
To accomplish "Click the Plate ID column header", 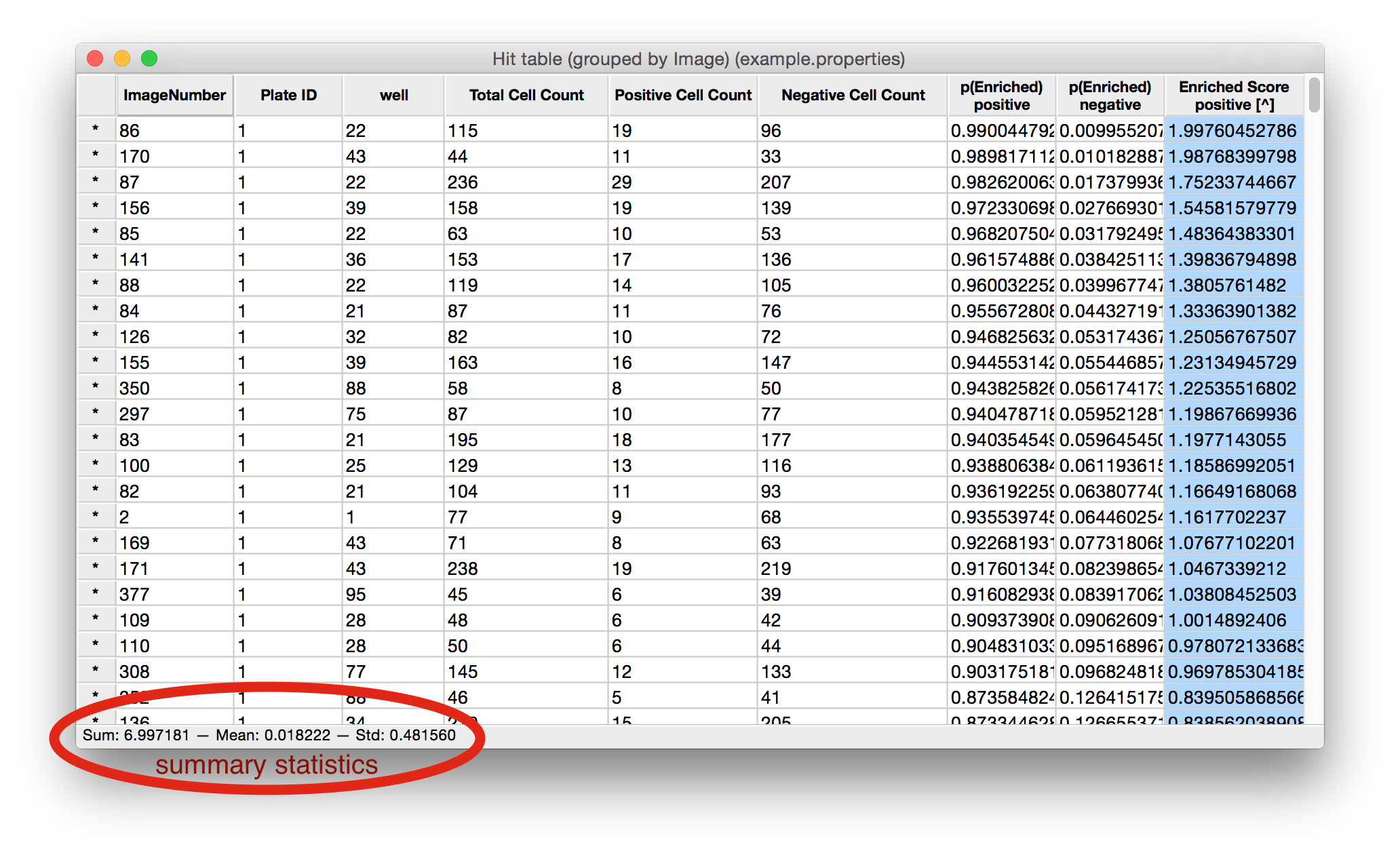I will (x=288, y=95).
